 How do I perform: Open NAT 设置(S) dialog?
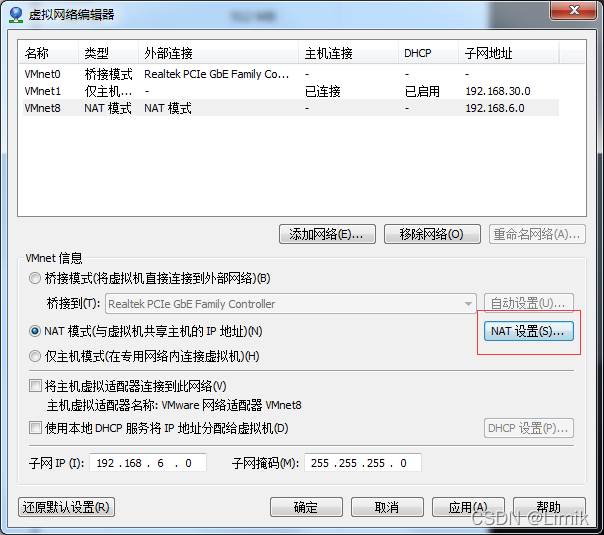coord(528,331)
